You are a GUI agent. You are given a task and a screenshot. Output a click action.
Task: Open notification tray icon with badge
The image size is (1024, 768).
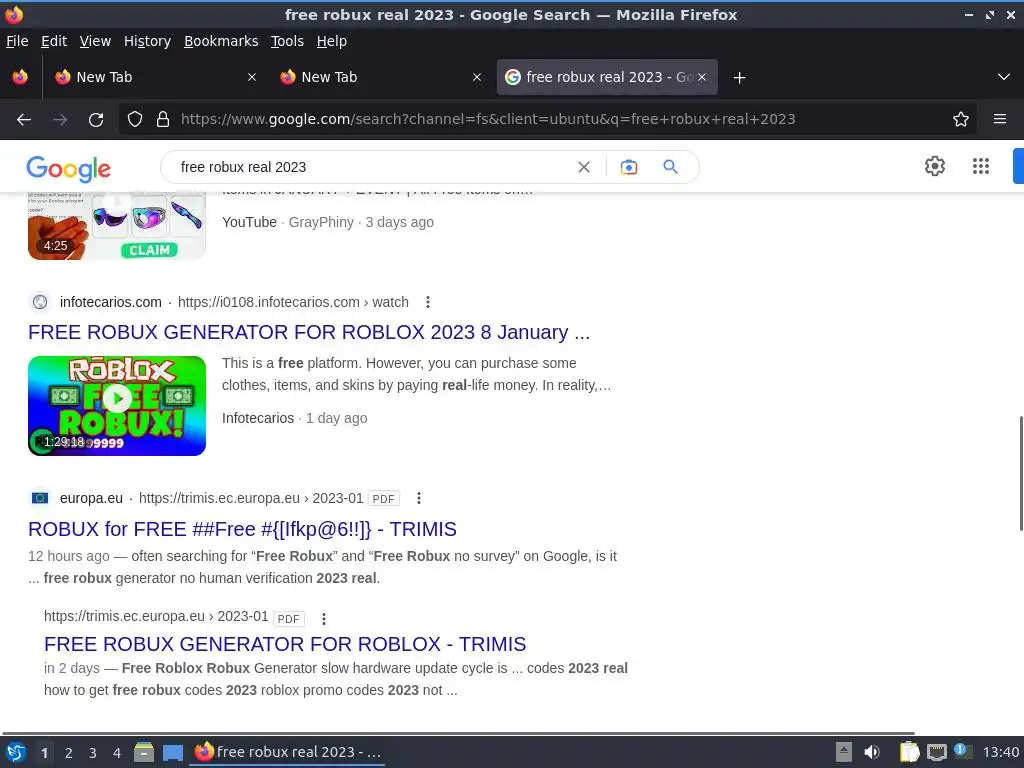click(x=962, y=751)
